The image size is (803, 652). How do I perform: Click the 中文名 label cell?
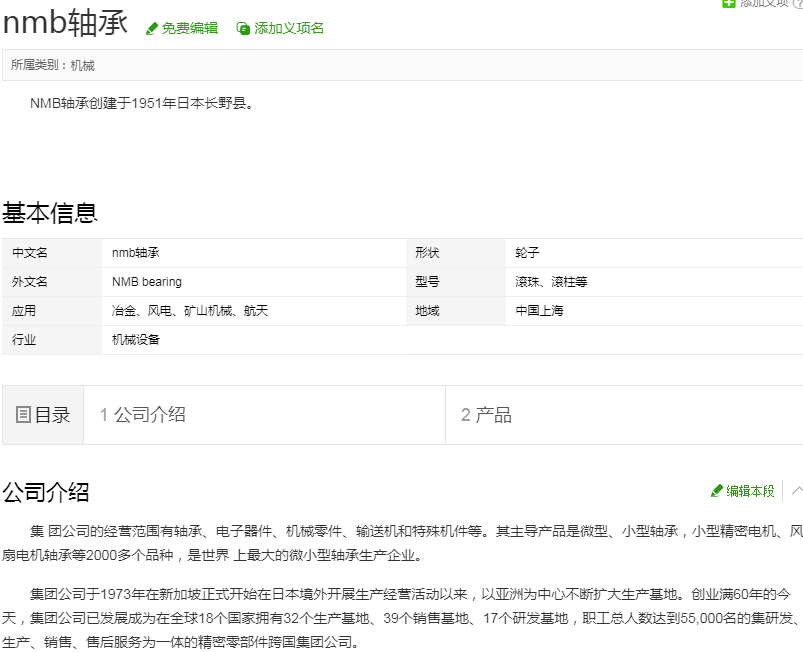[x=52, y=253]
